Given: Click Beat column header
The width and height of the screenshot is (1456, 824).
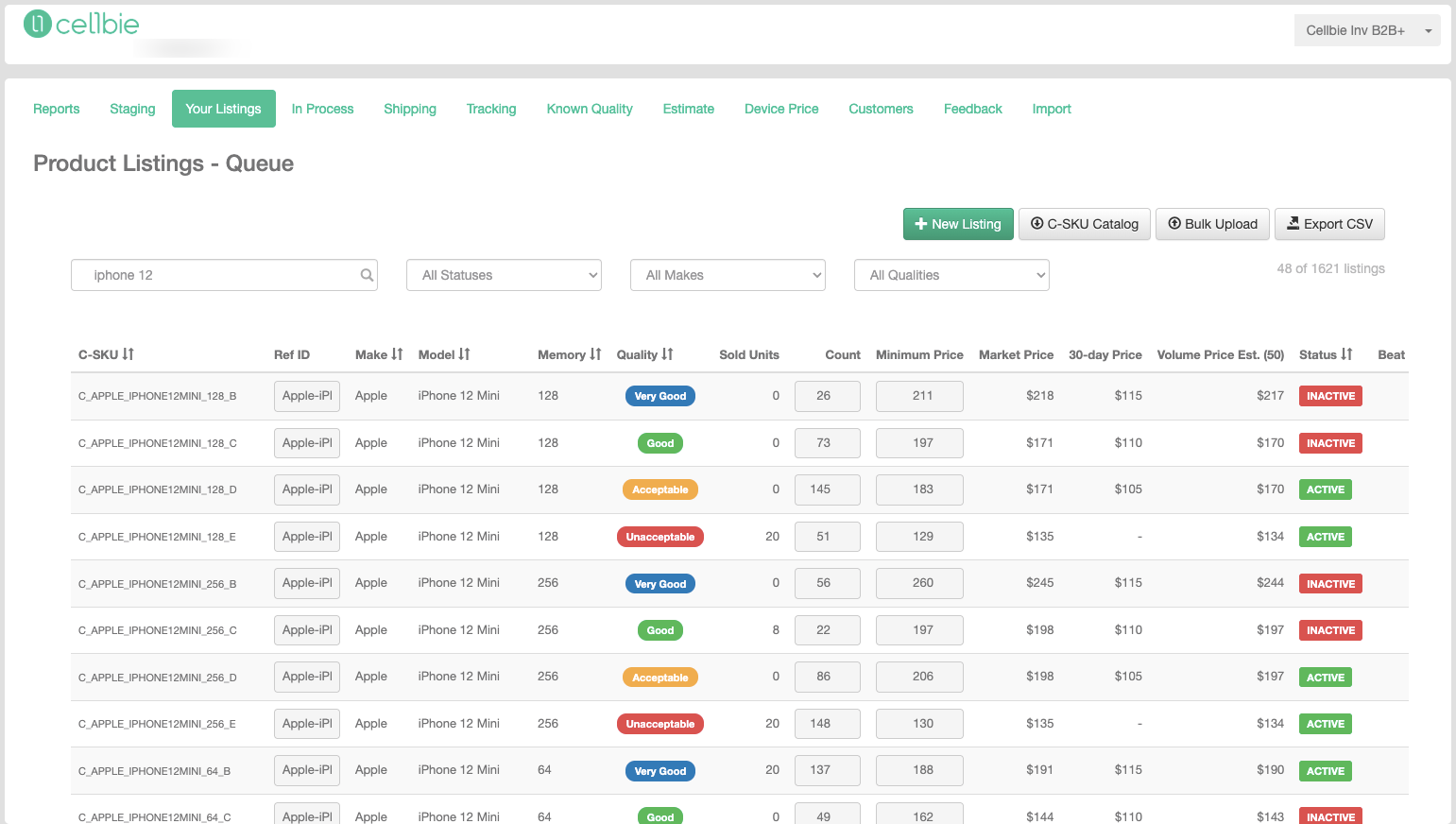Looking at the screenshot, I should pyautogui.click(x=1391, y=355).
